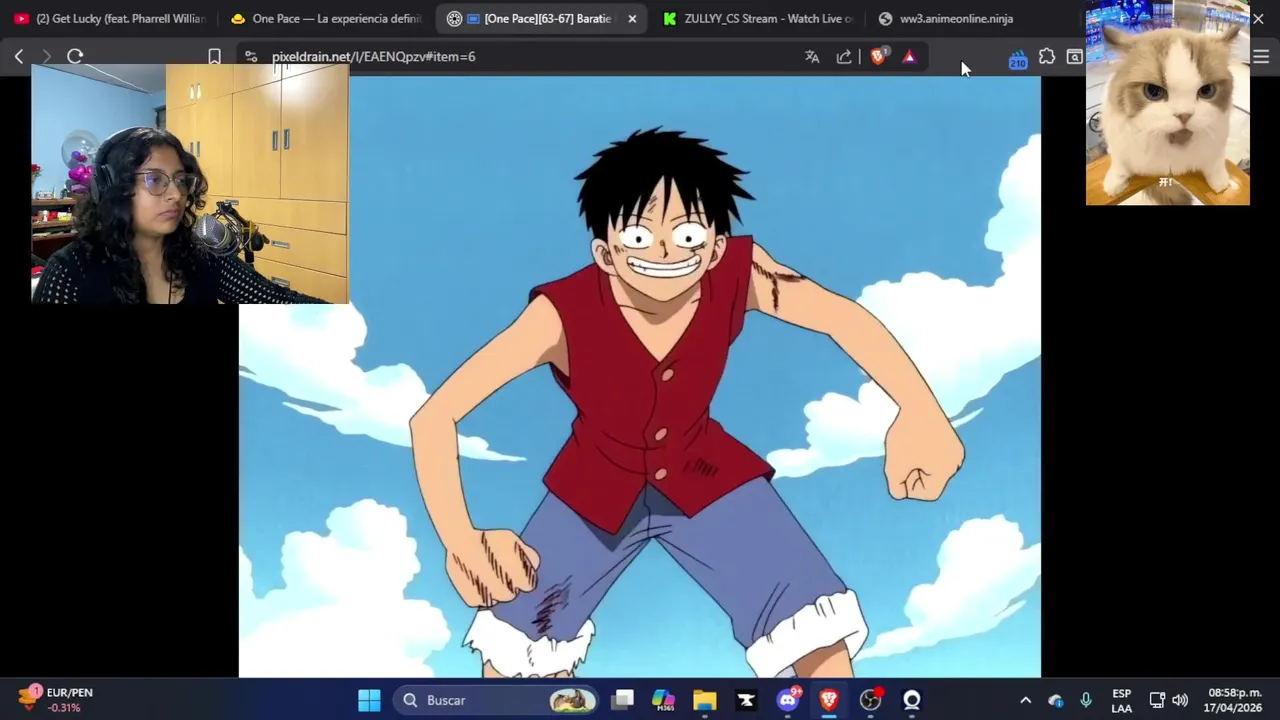The image size is (1280, 720).
Task: Open OBS Studio from the taskbar
Action: tap(871, 700)
